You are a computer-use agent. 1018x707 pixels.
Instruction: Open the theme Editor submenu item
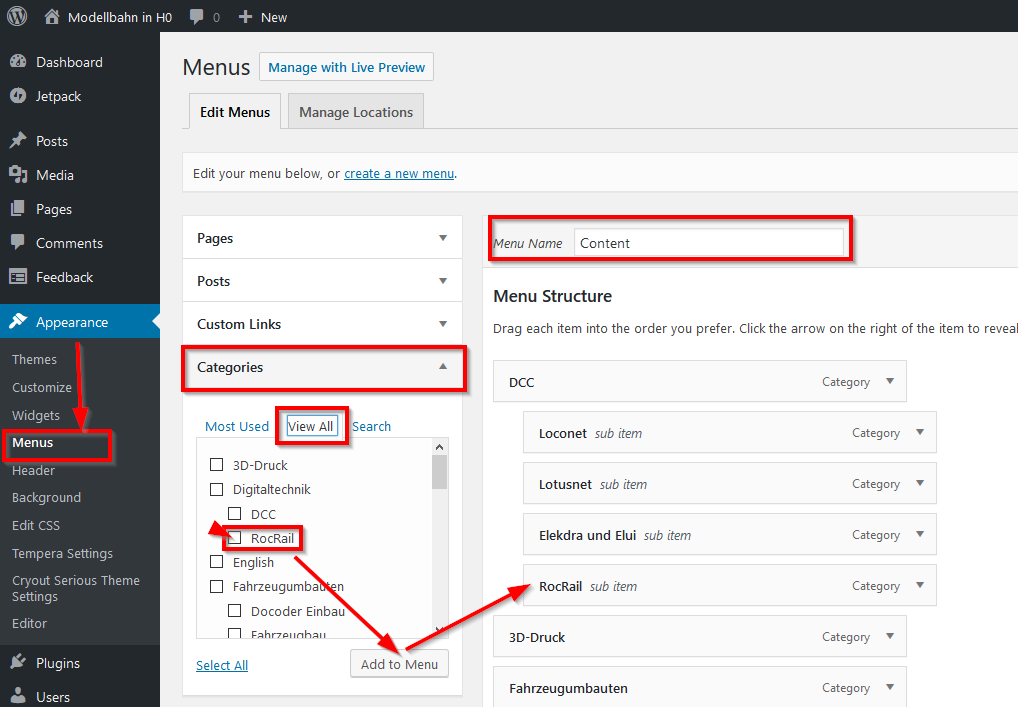click(x=29, y=623)
